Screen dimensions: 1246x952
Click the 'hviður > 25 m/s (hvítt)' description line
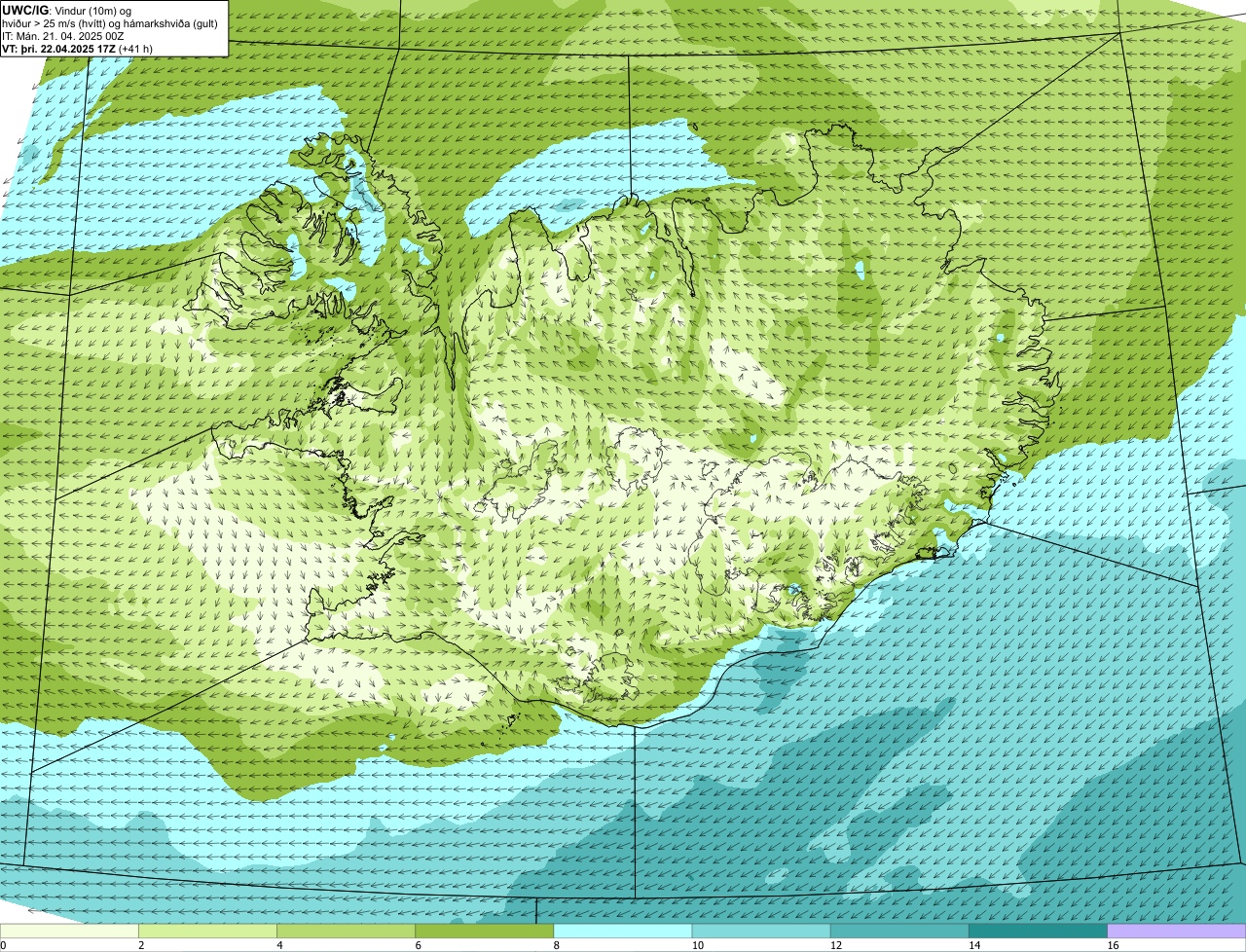pos(109,23)
